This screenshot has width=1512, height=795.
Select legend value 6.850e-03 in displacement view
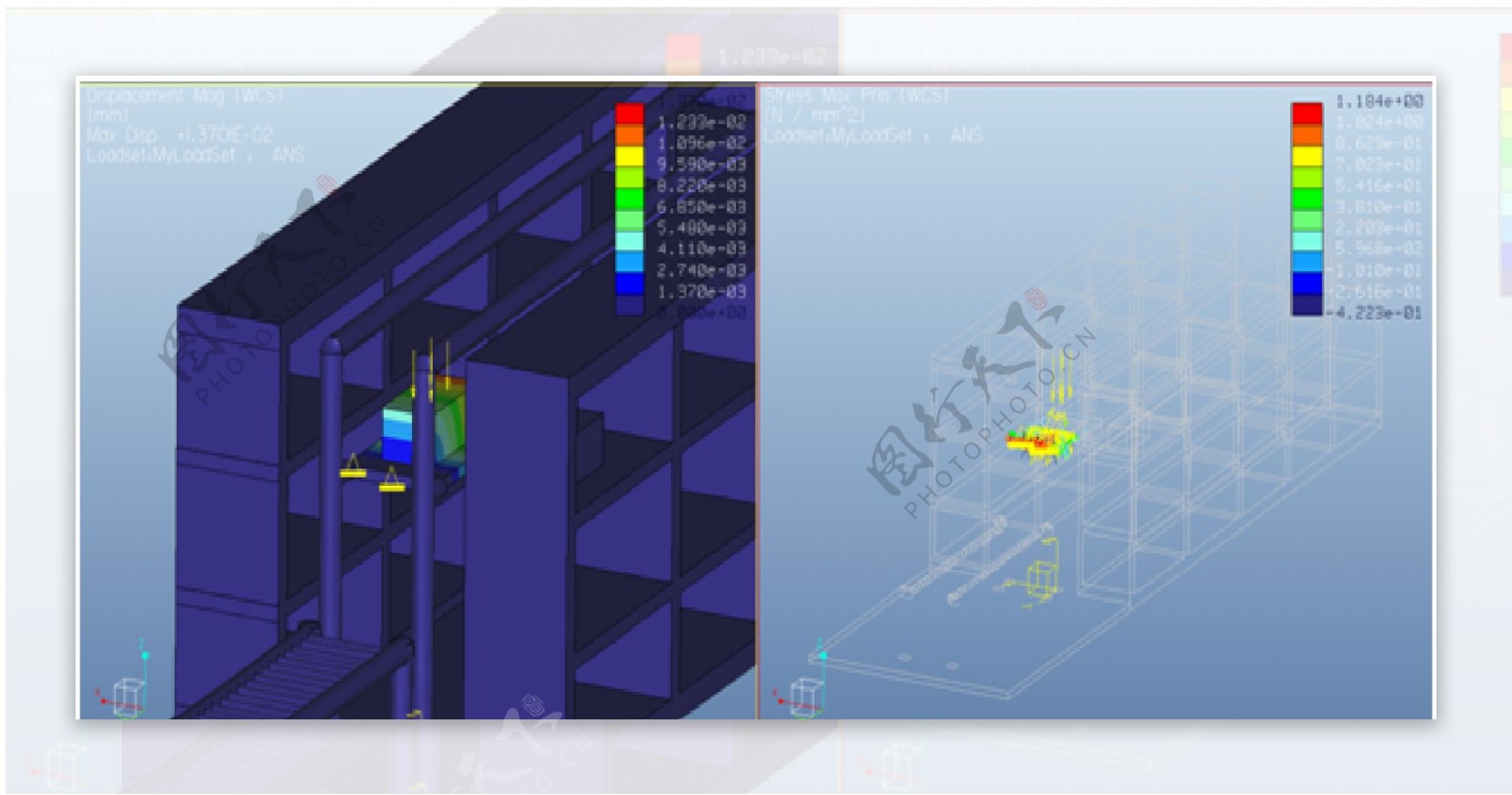702,206
